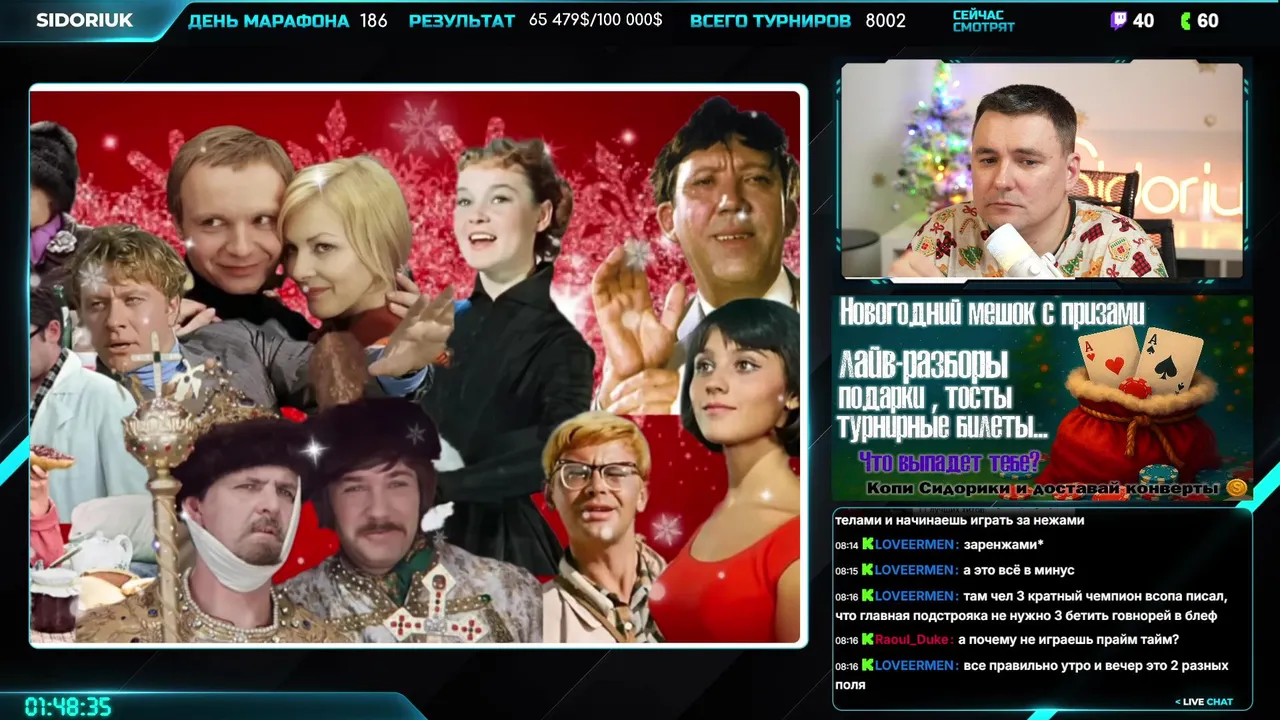Click Kick badge beside 'все правильно утро' message
This screenshot has height=720, width=1280.
click(868, 666)
